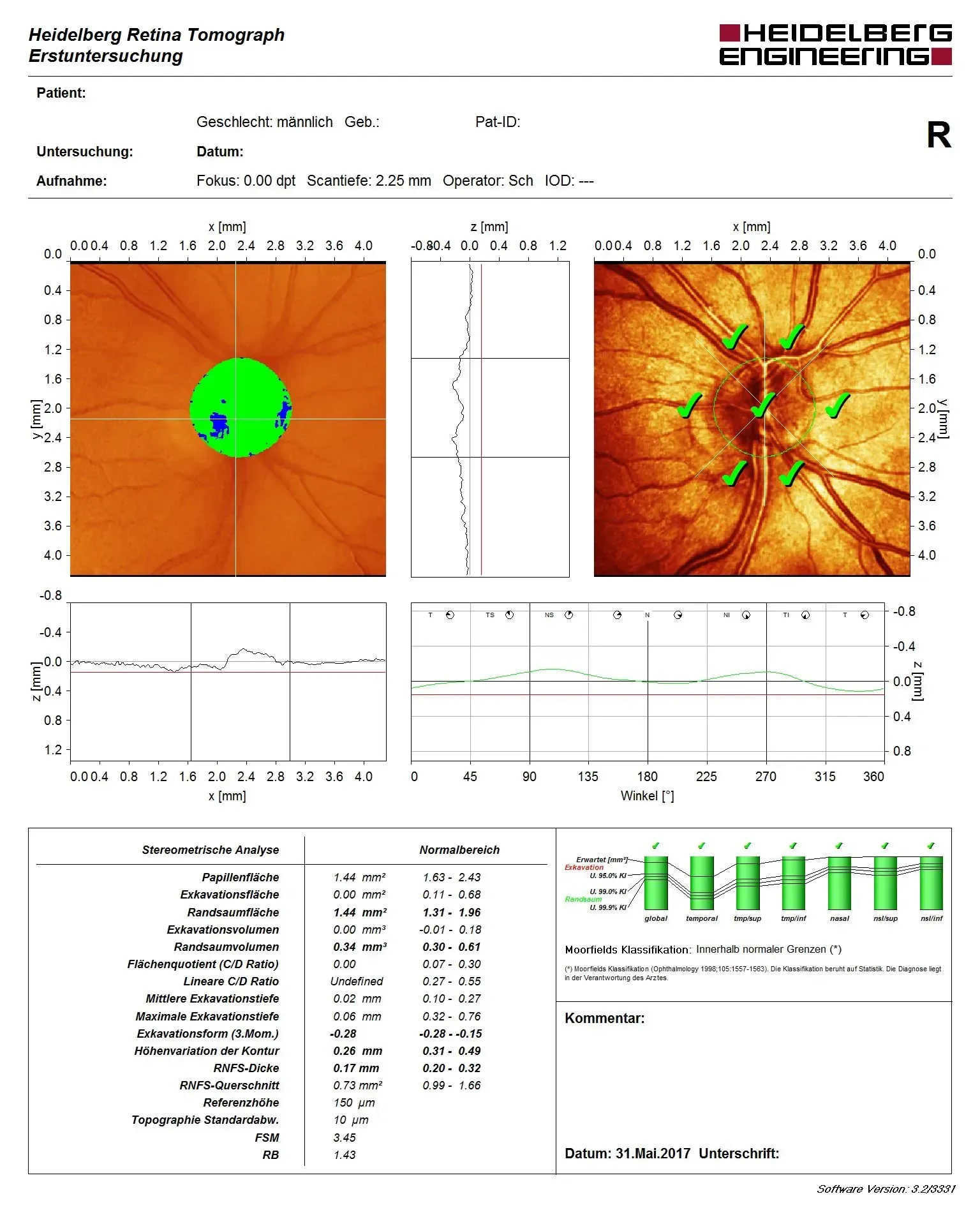The height and width of the screenshot is (1217, 980).
Task: Click the checkmark above the global bar
Action: [x=655, y=846]
